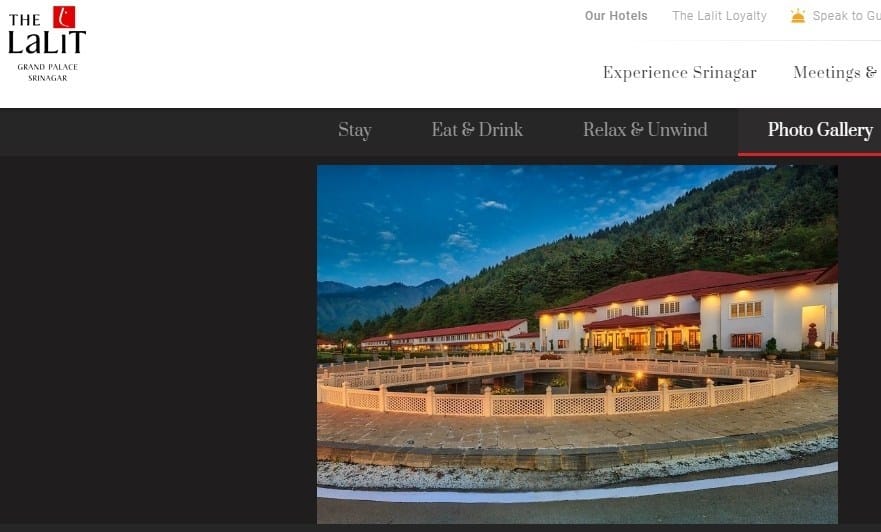The height and width of the screenshot is (532, 881).
Task: Click the Speak to Guest text link
Action: tap(846, 16)
